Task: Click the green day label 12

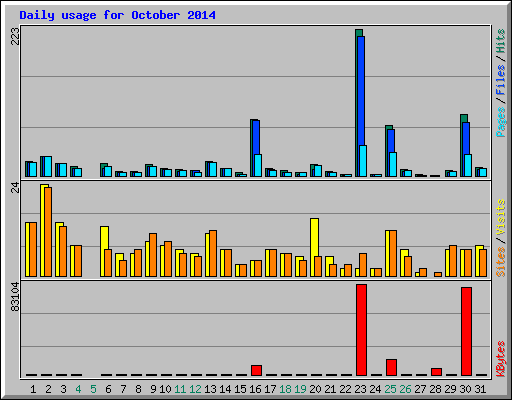Action: pyautogui.click(x=195, y=389)
